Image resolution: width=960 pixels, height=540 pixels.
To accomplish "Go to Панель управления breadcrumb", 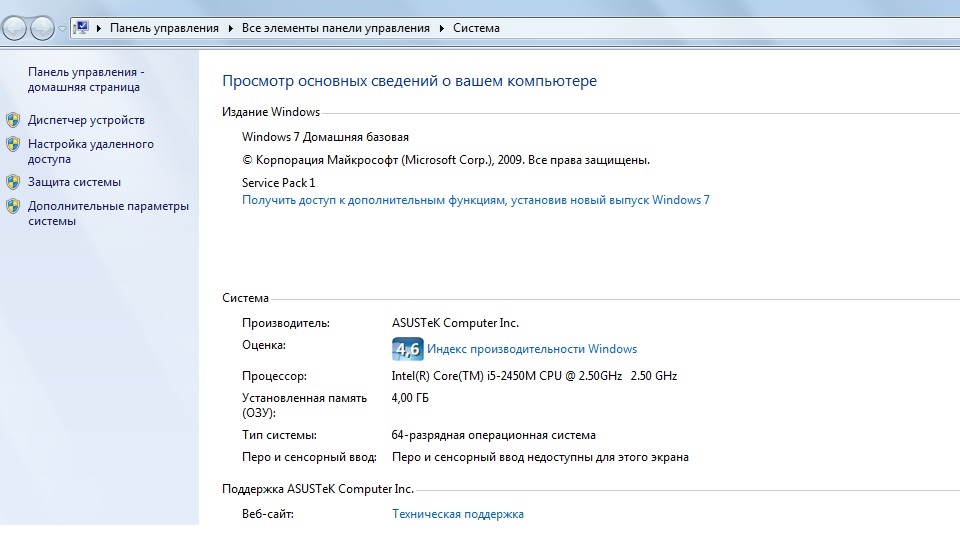I will pos(164,29).
